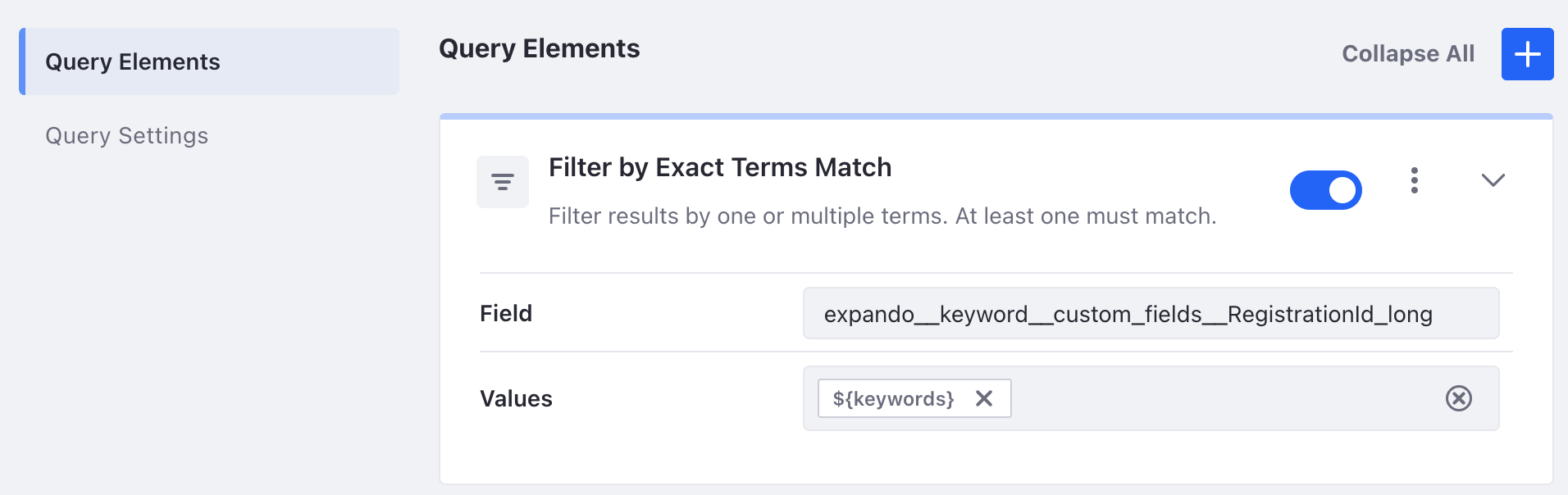Collapse the Filter by Exact Terms Match panel
Viewport: 1568px width, 495px height.
(x=1493, y=180)
